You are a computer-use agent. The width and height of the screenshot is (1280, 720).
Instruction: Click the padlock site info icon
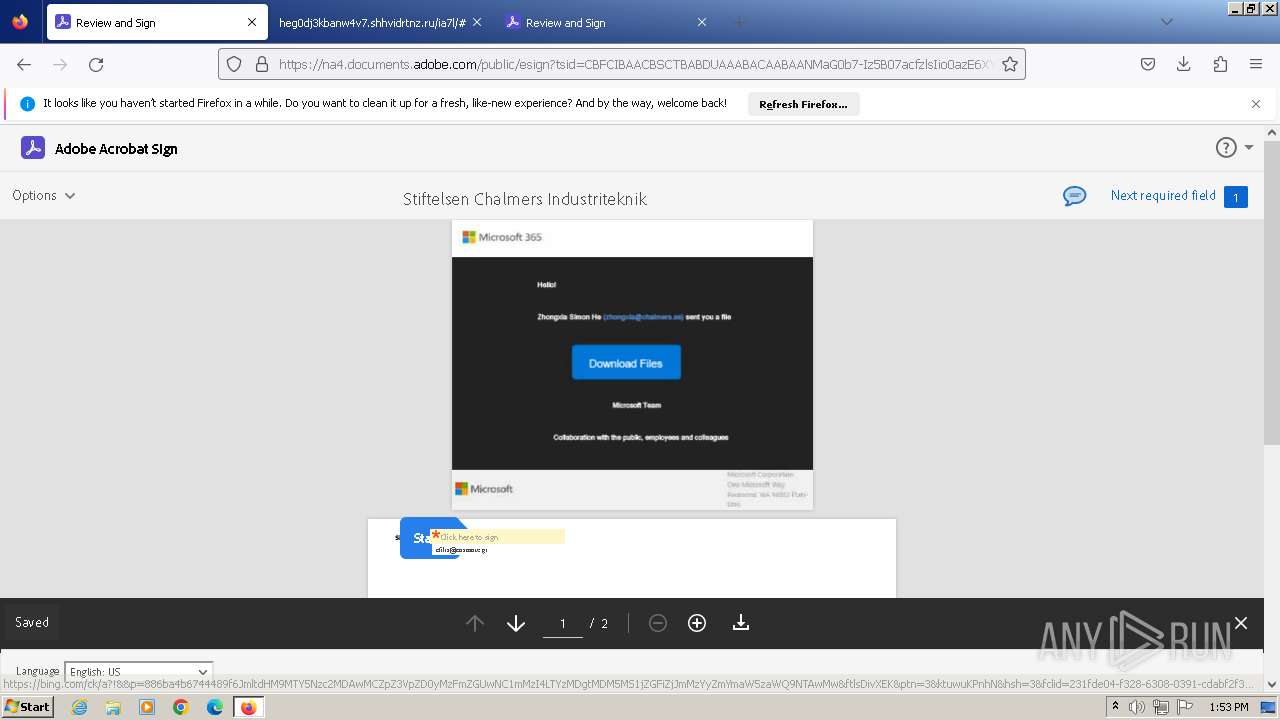click(x=262, y=64)
